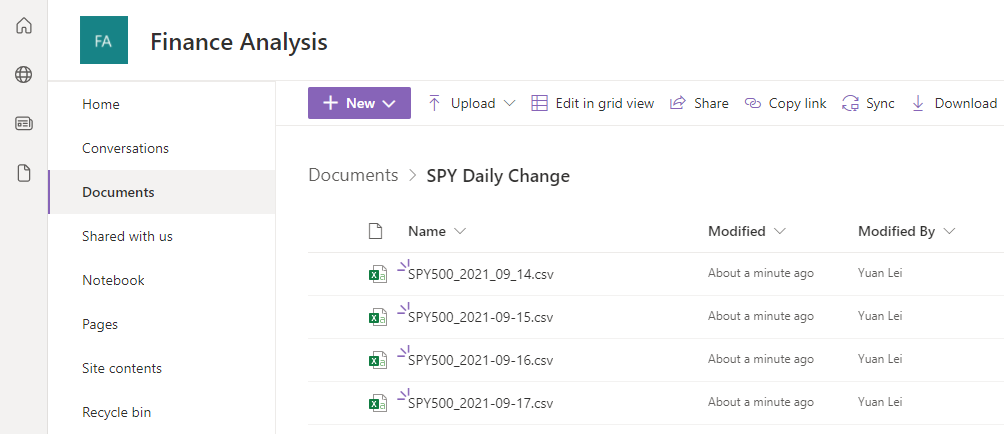This screenshot has width=1004, height=434.
Task: Open the news feed icon
Action: click(x=24, y=124)
